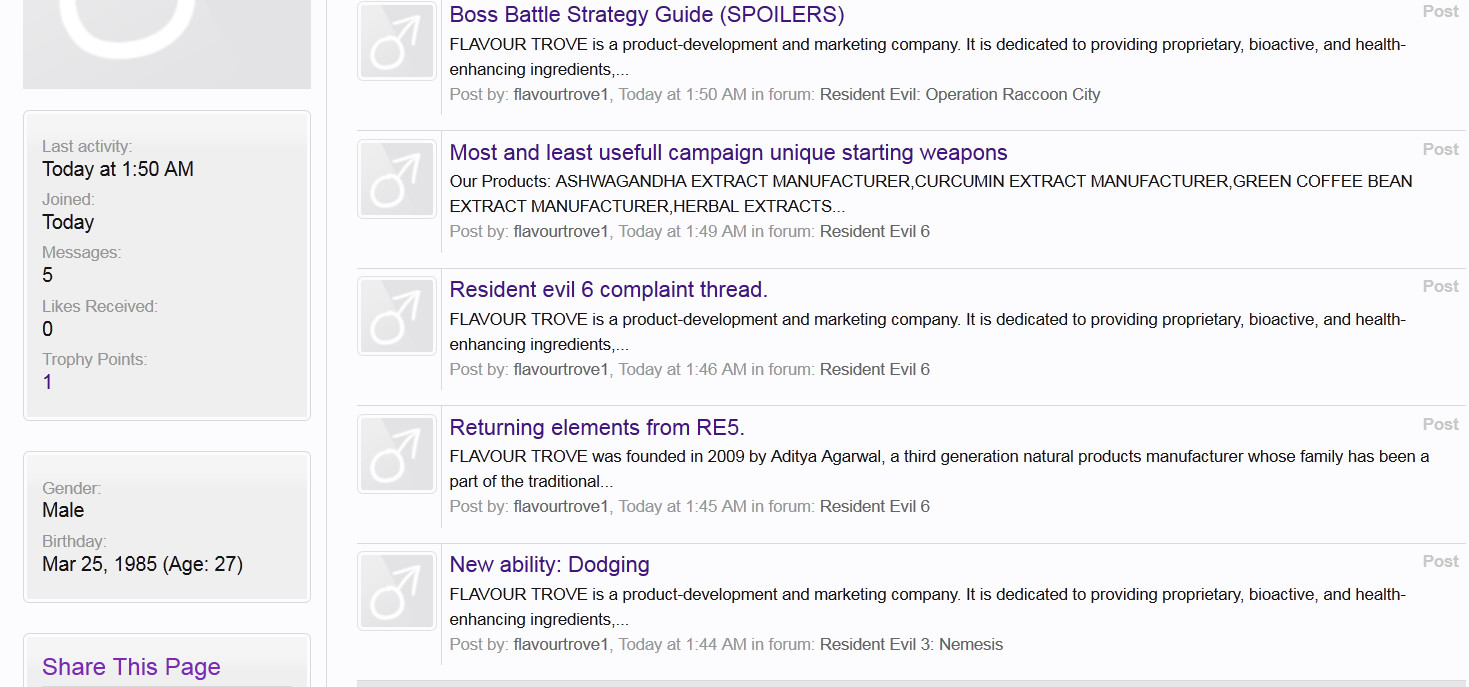Click flavourtrove1 in the starting weapons post byline
This screenshot has height=687, width=1469.
pyautogui.click(x=561, y=232)
